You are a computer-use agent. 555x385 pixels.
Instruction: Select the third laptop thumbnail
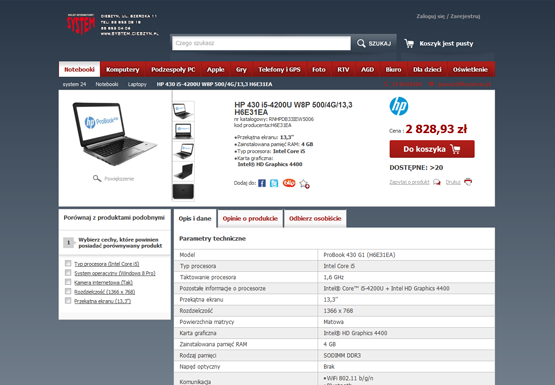[183, 151]
